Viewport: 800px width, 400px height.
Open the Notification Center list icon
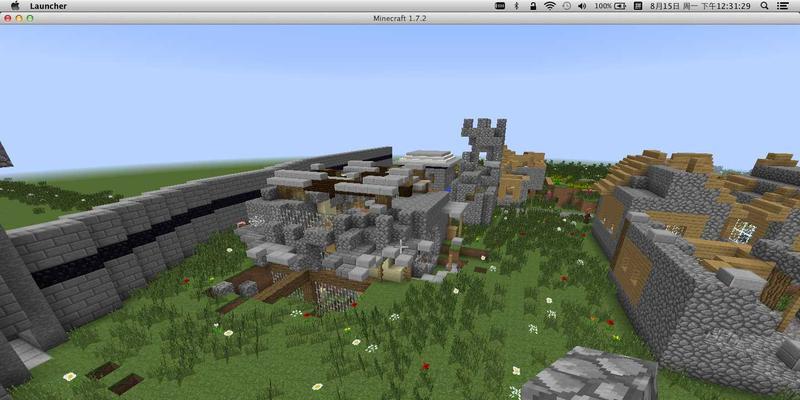(782, 6)
